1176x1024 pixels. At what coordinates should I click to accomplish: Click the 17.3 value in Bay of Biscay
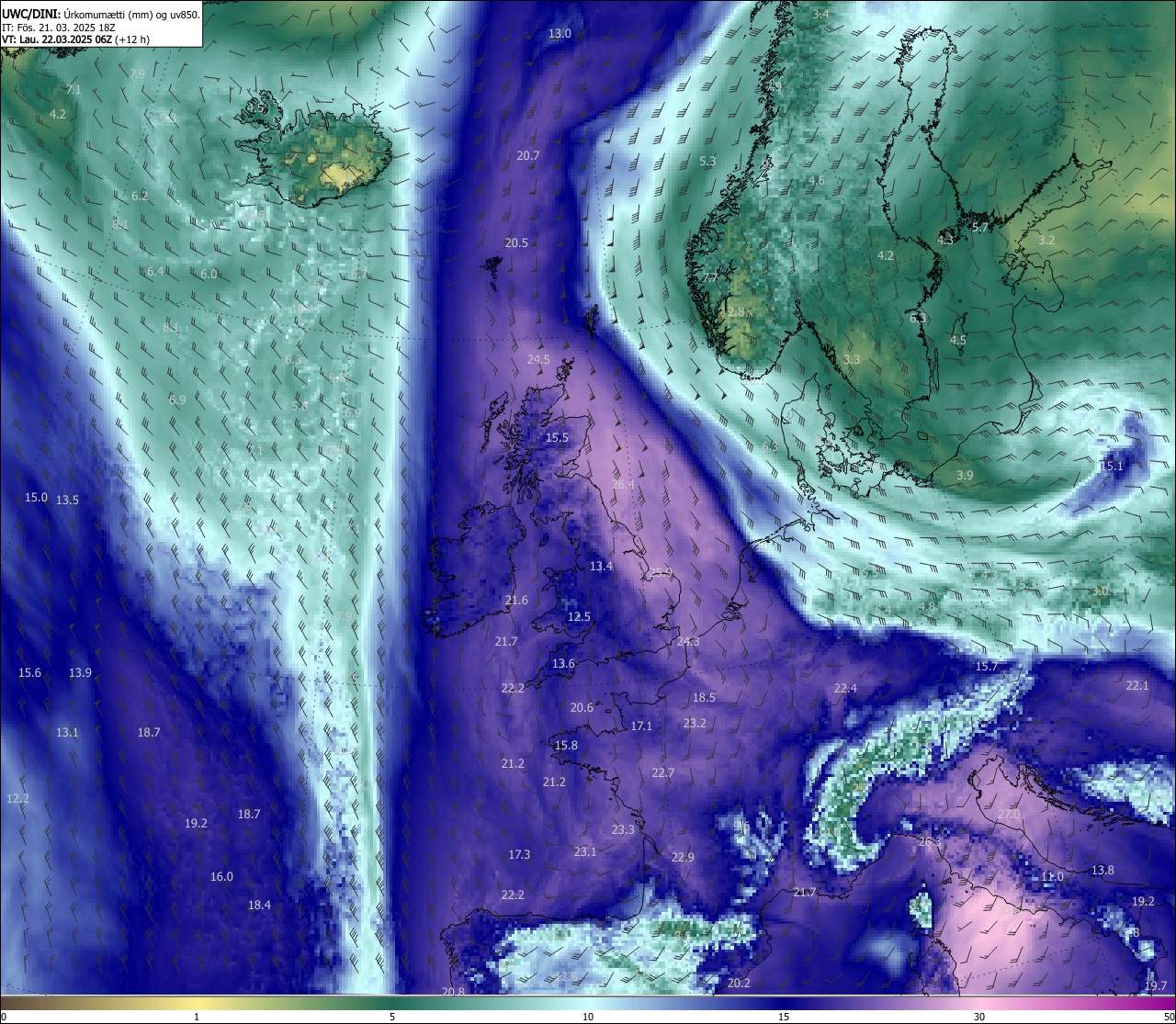point(519,854)
